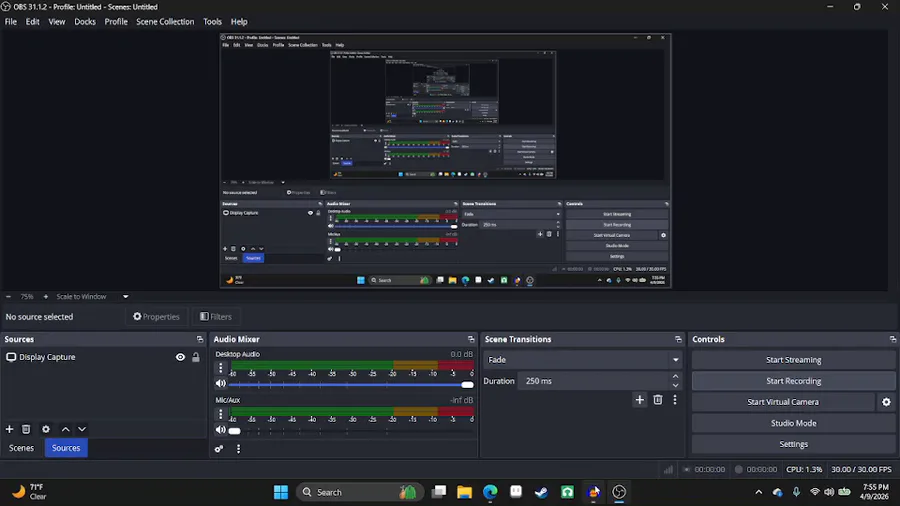This screenshot has width=900, height=506.
Task: Click the 75% zoom level text
Action: coord(26,297)
